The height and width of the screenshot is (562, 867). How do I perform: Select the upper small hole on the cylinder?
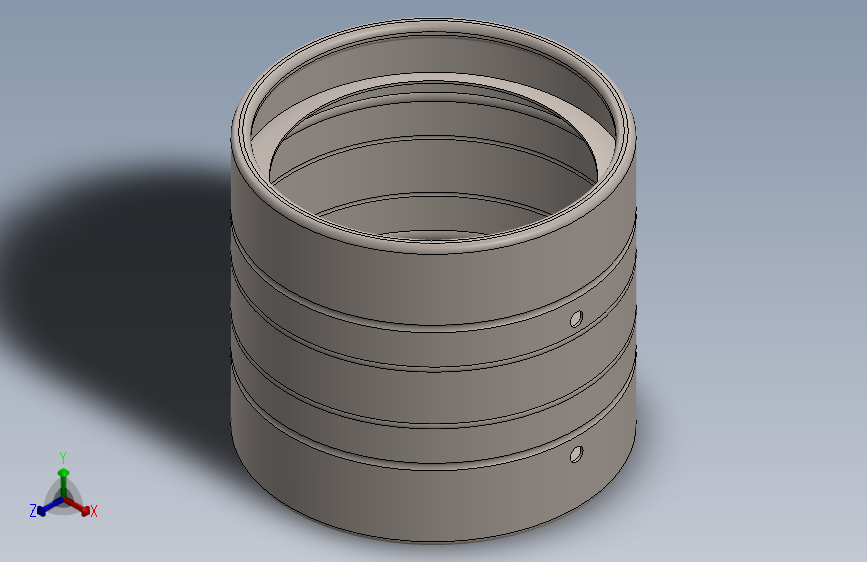tap(576, 319)
